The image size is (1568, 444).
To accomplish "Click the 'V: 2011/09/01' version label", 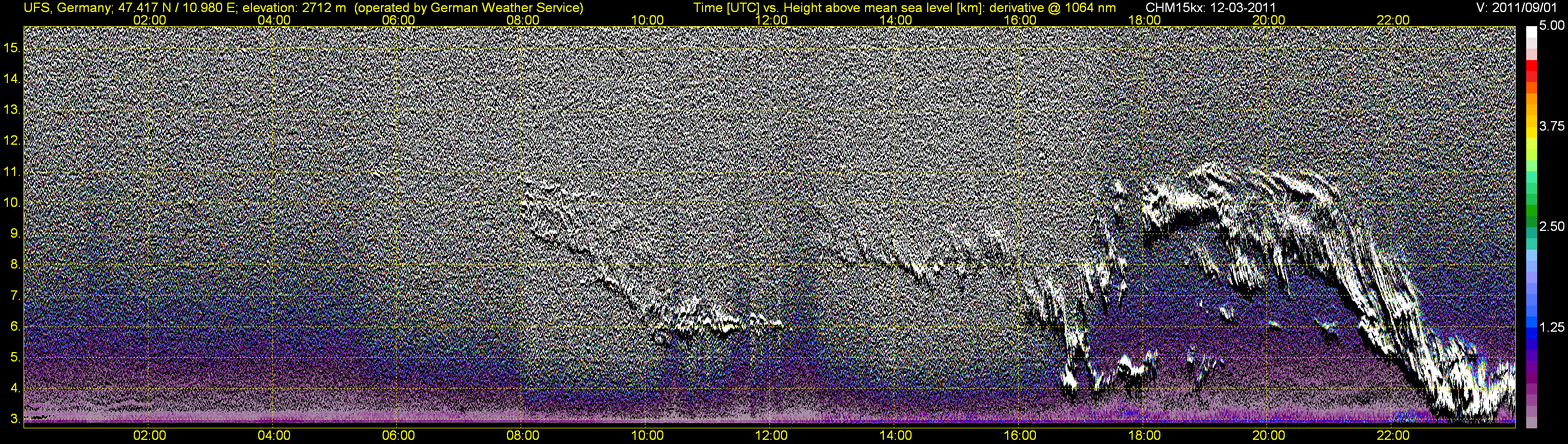I will tap(1517, 8).
